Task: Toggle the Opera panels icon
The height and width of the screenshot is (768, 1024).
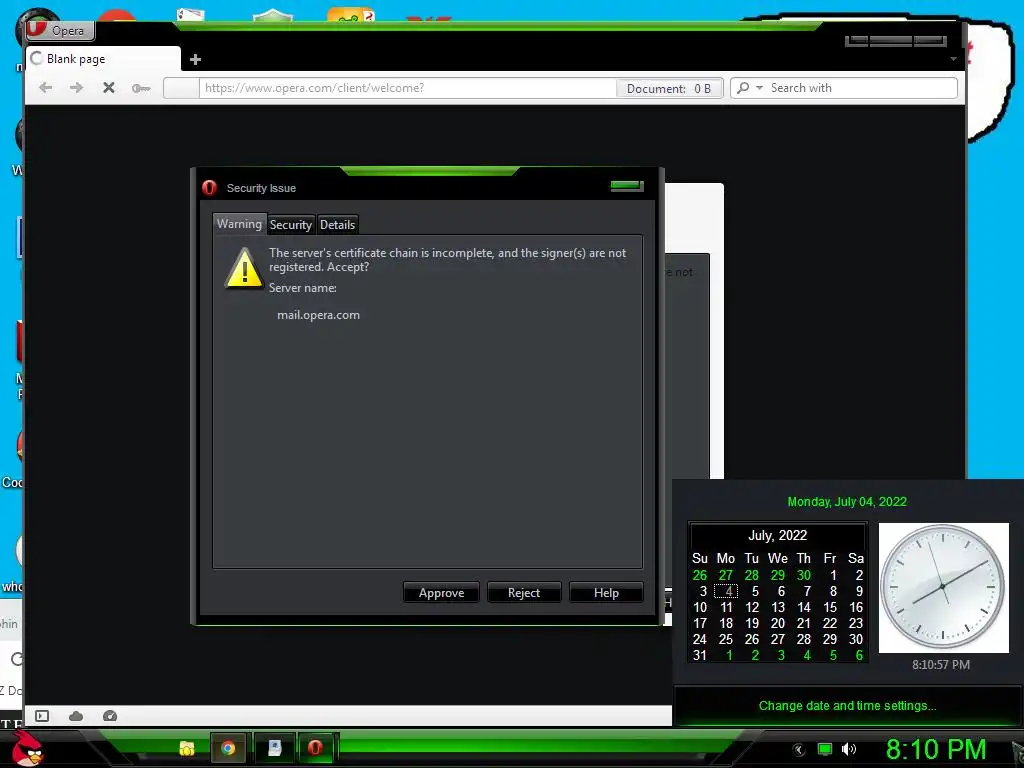Action: point(42,716)
